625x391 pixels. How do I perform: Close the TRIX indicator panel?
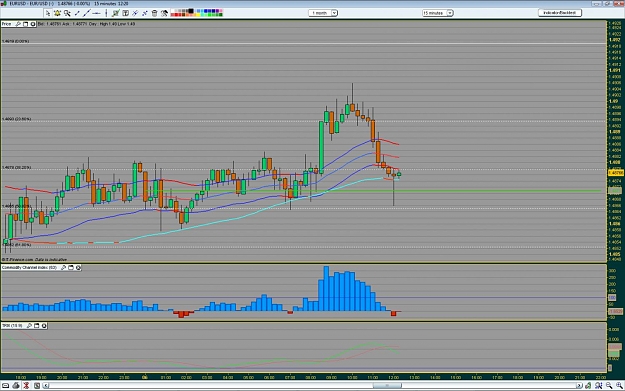point(44,326)
